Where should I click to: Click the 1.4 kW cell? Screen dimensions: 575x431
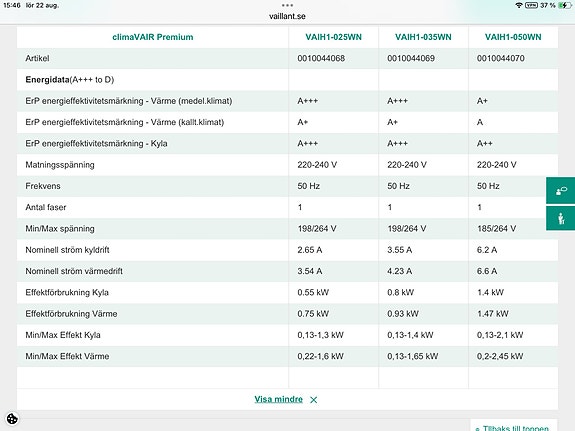(x=490, y=292)
